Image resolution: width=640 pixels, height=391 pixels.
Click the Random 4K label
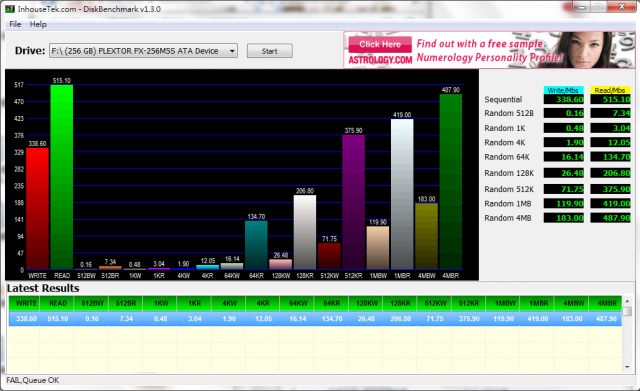[505, 142]
